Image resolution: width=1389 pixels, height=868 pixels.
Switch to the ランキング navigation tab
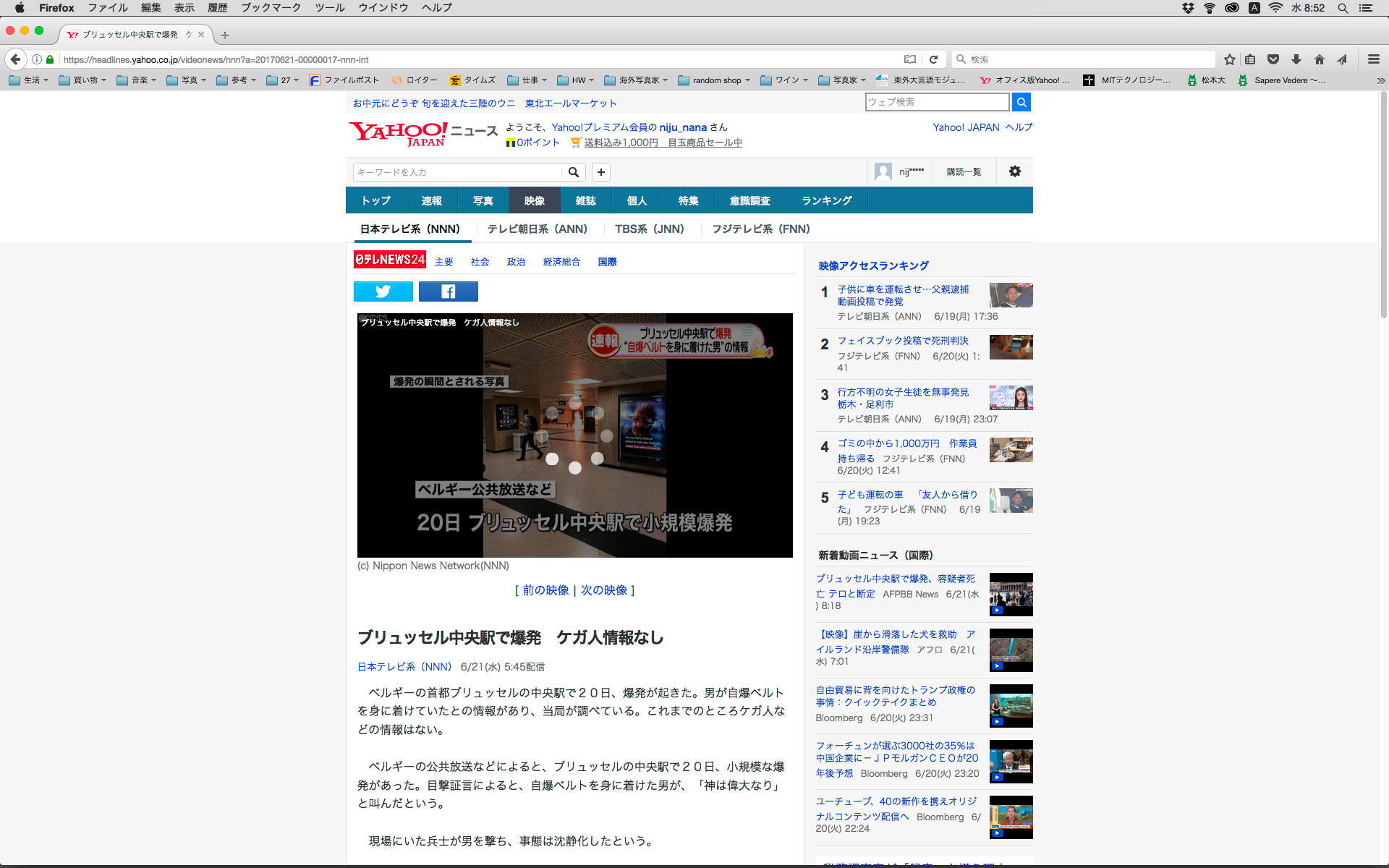pos(826,200)
